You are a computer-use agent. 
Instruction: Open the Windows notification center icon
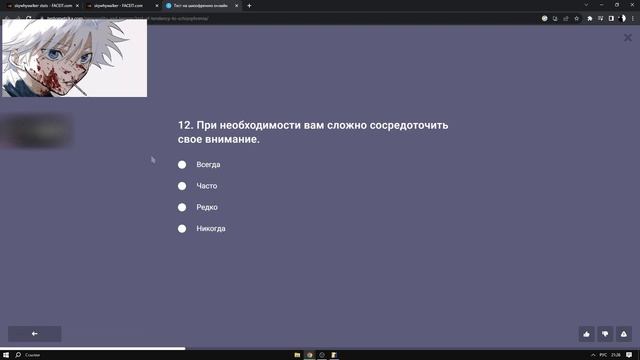click(629, 355)
